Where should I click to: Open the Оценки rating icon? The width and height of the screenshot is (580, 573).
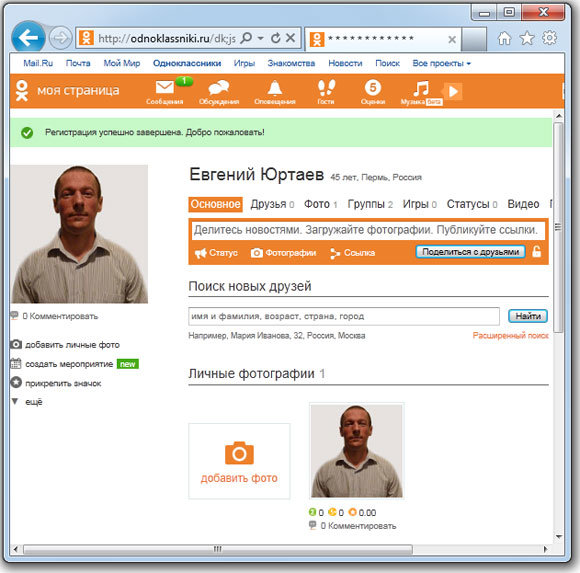372,88
